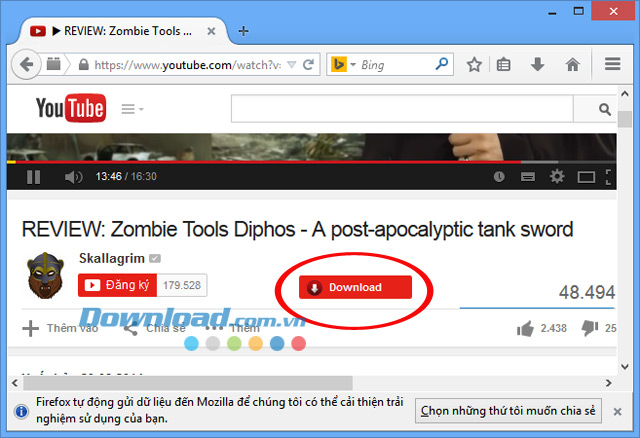Toggle theater mode rectangle icon
640x438 pixels.
point(586,177)
